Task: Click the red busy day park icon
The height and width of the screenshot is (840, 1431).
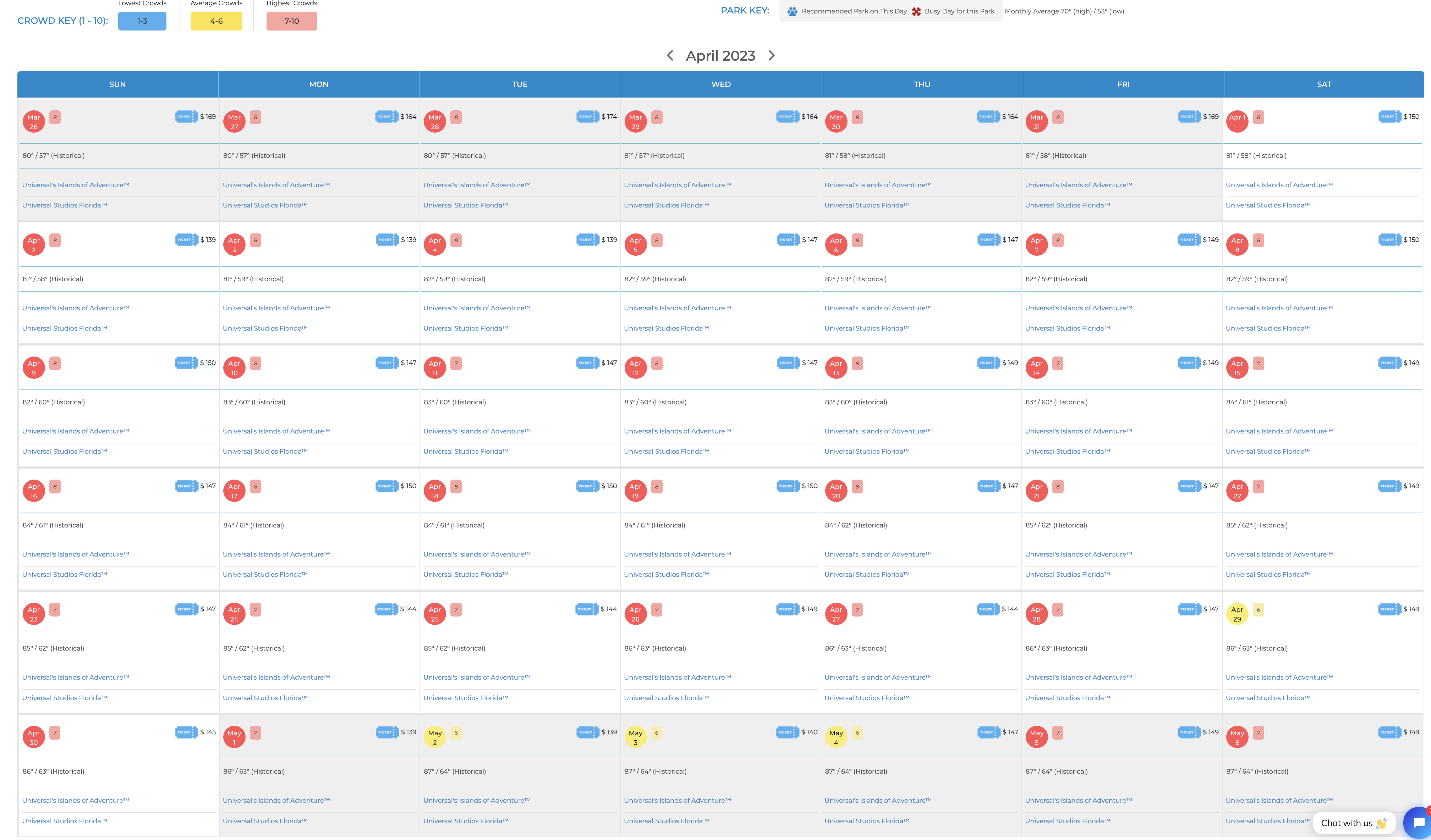Action: coord(916,11)
